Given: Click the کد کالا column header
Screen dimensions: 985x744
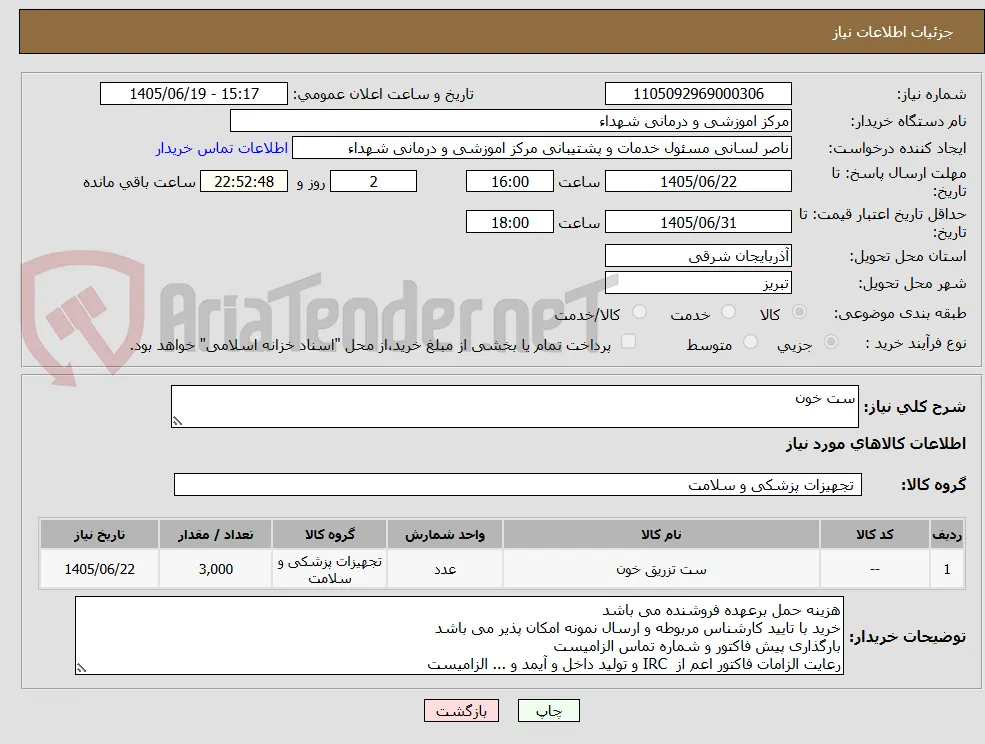Looking at the screenshot, I should [874, 534].
